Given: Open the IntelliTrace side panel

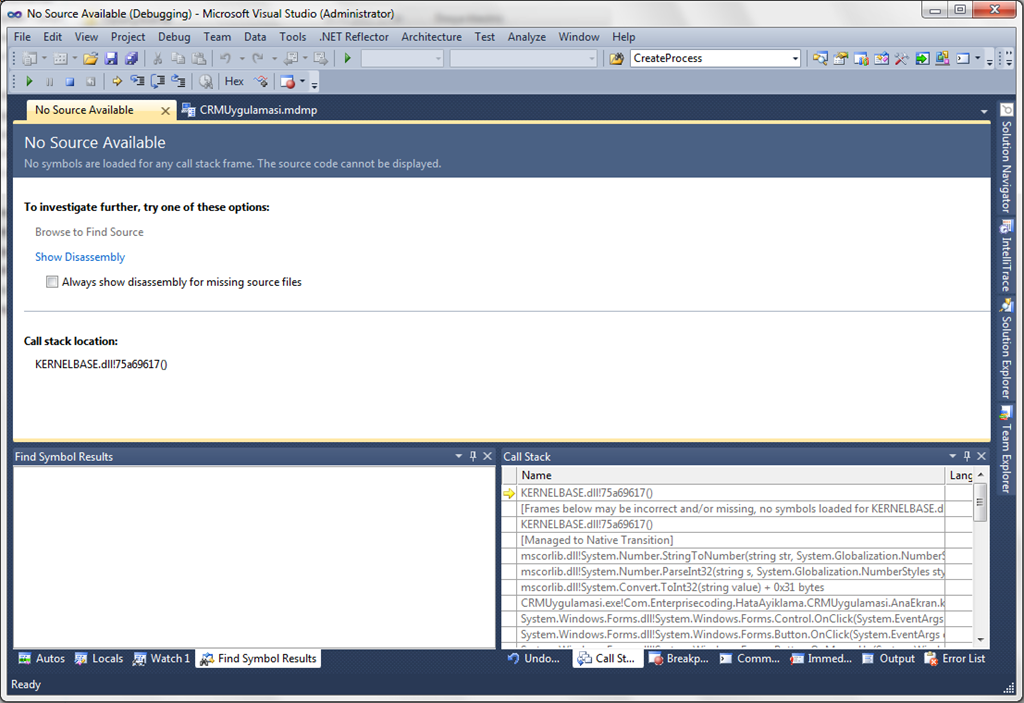Looking at the screenshot, I should click(x=1006, y=257).
